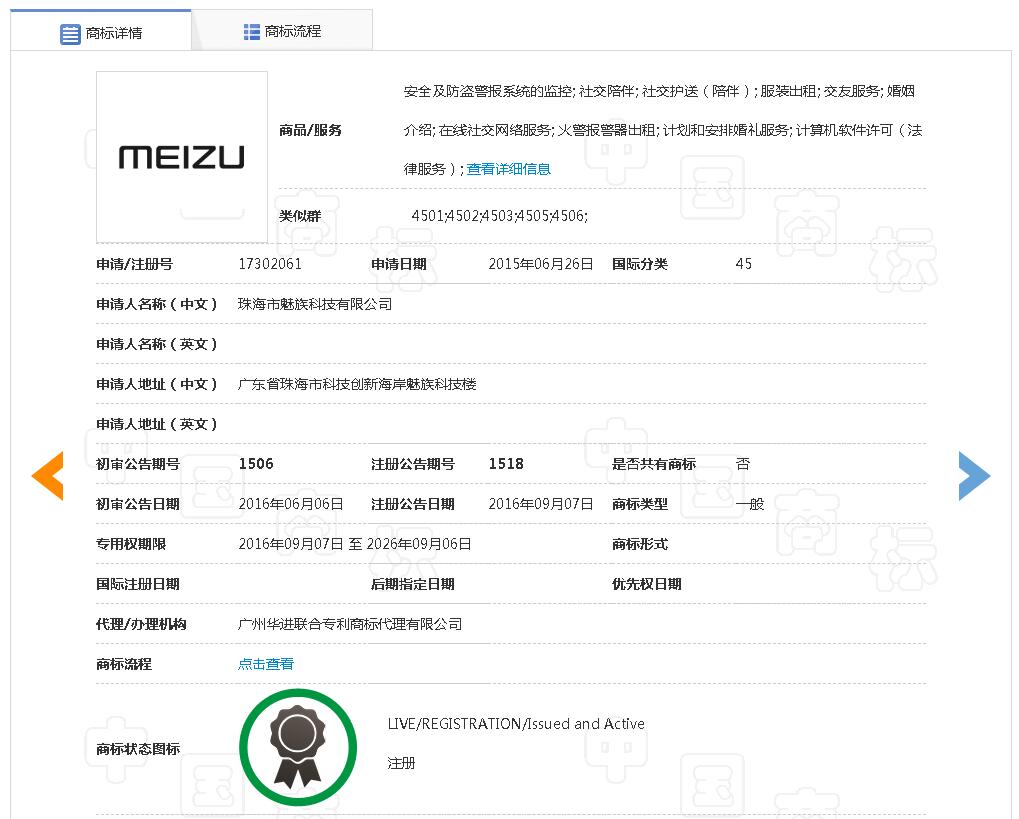Go to next trademark with blue arrow
The width and height of the screenshot is (1019, 819).
(x=974, y=476)
